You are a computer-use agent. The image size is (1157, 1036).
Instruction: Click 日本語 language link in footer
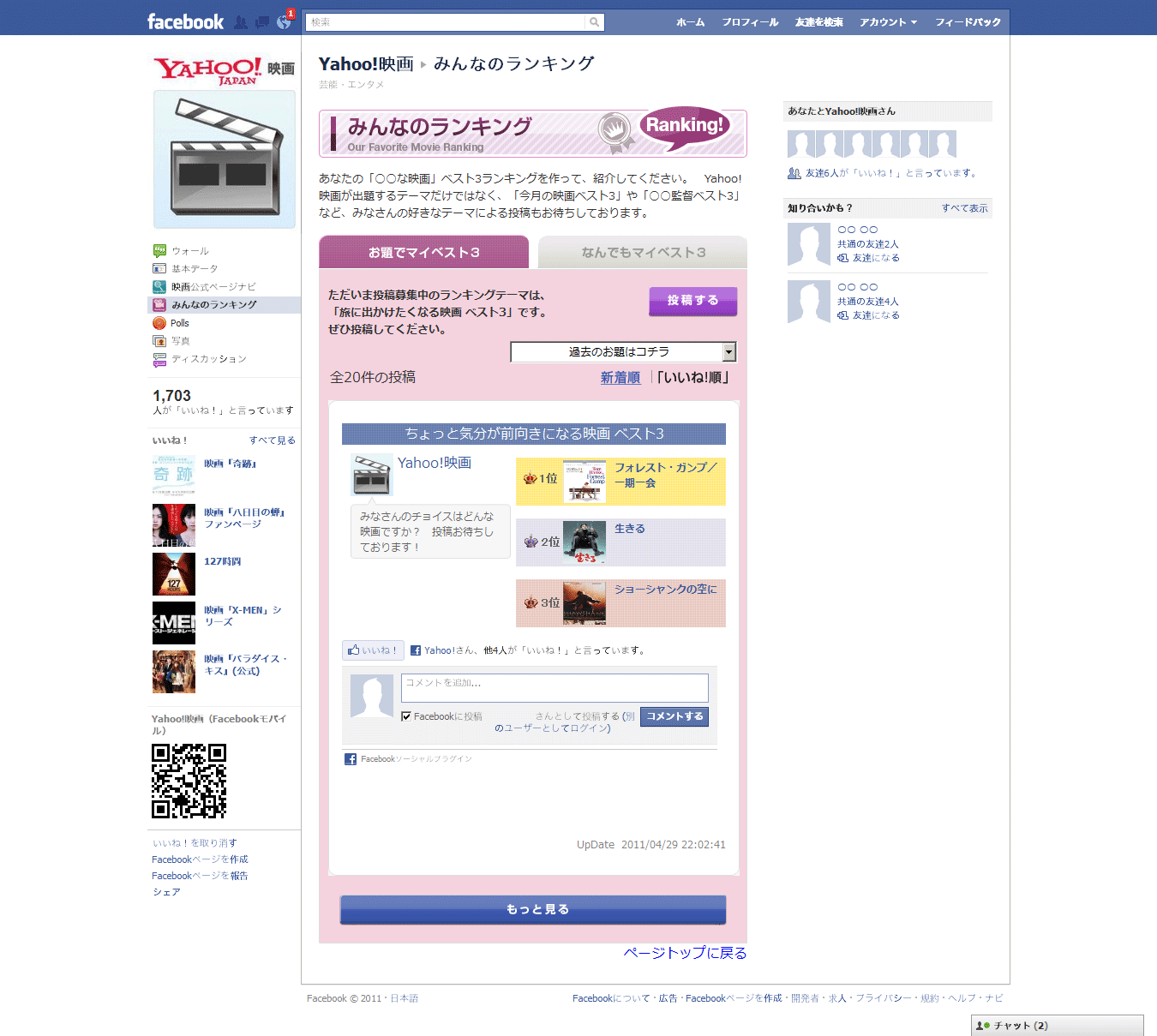pyautogui.click(x=405, y=998)
